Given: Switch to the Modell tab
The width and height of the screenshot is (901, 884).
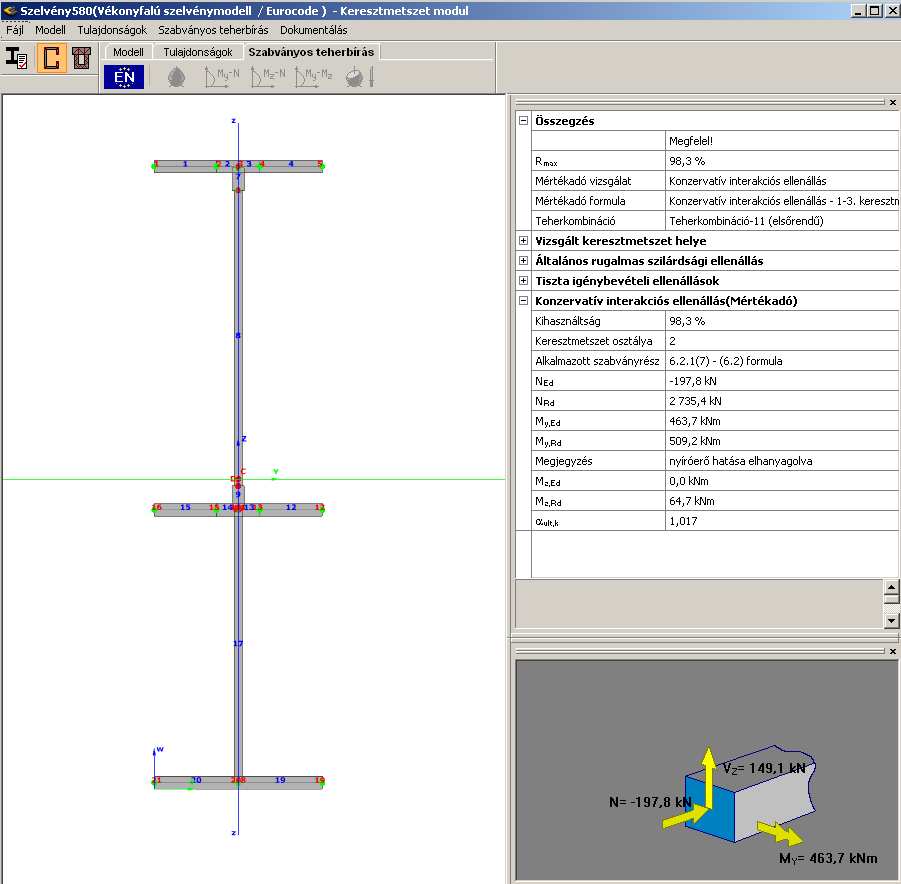Looking at the screenshot, I should coord(128,52).
